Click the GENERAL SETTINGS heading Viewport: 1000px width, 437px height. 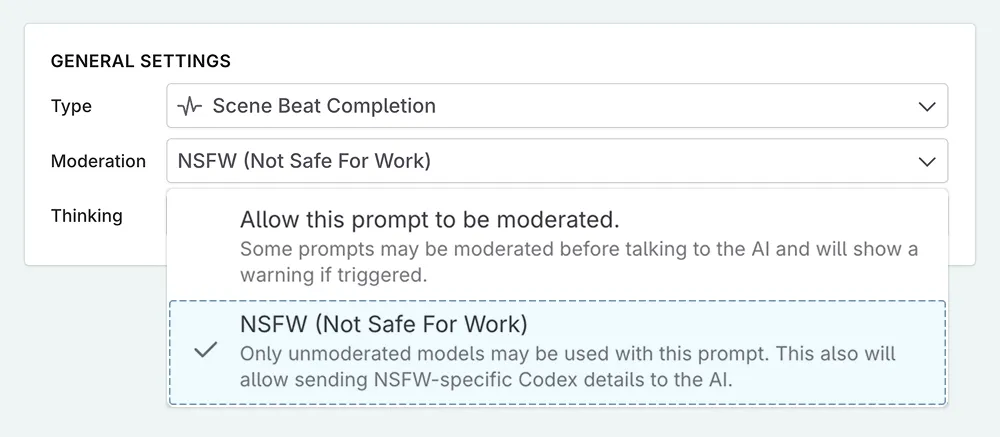141,61
